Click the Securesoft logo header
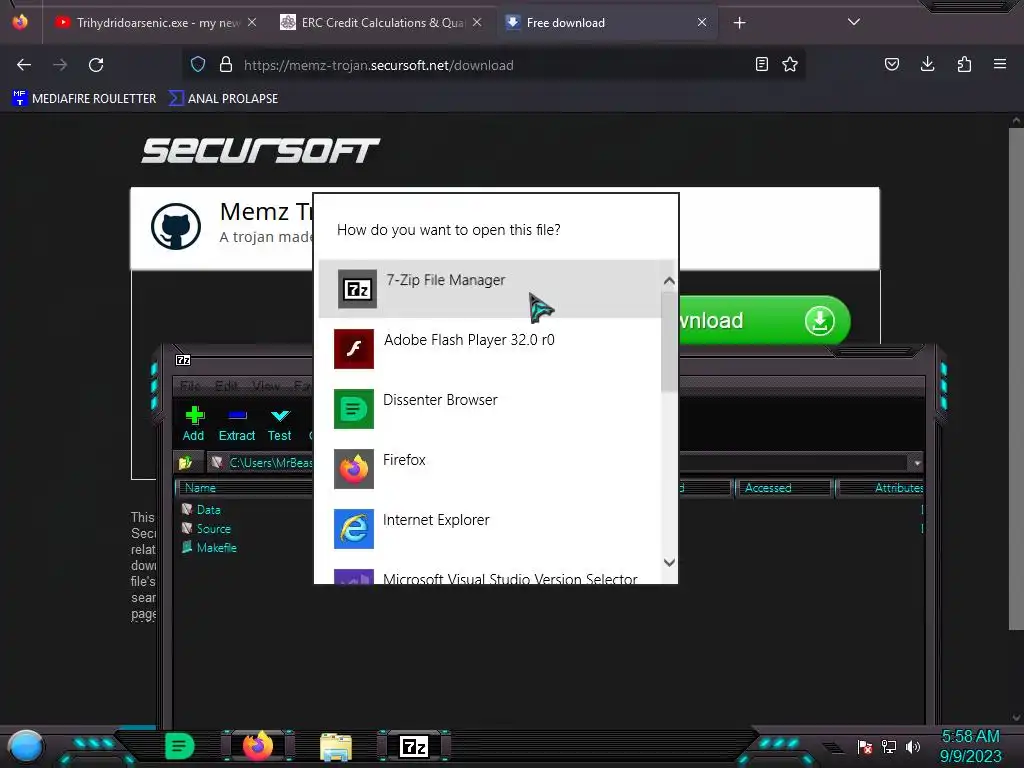 261,151
